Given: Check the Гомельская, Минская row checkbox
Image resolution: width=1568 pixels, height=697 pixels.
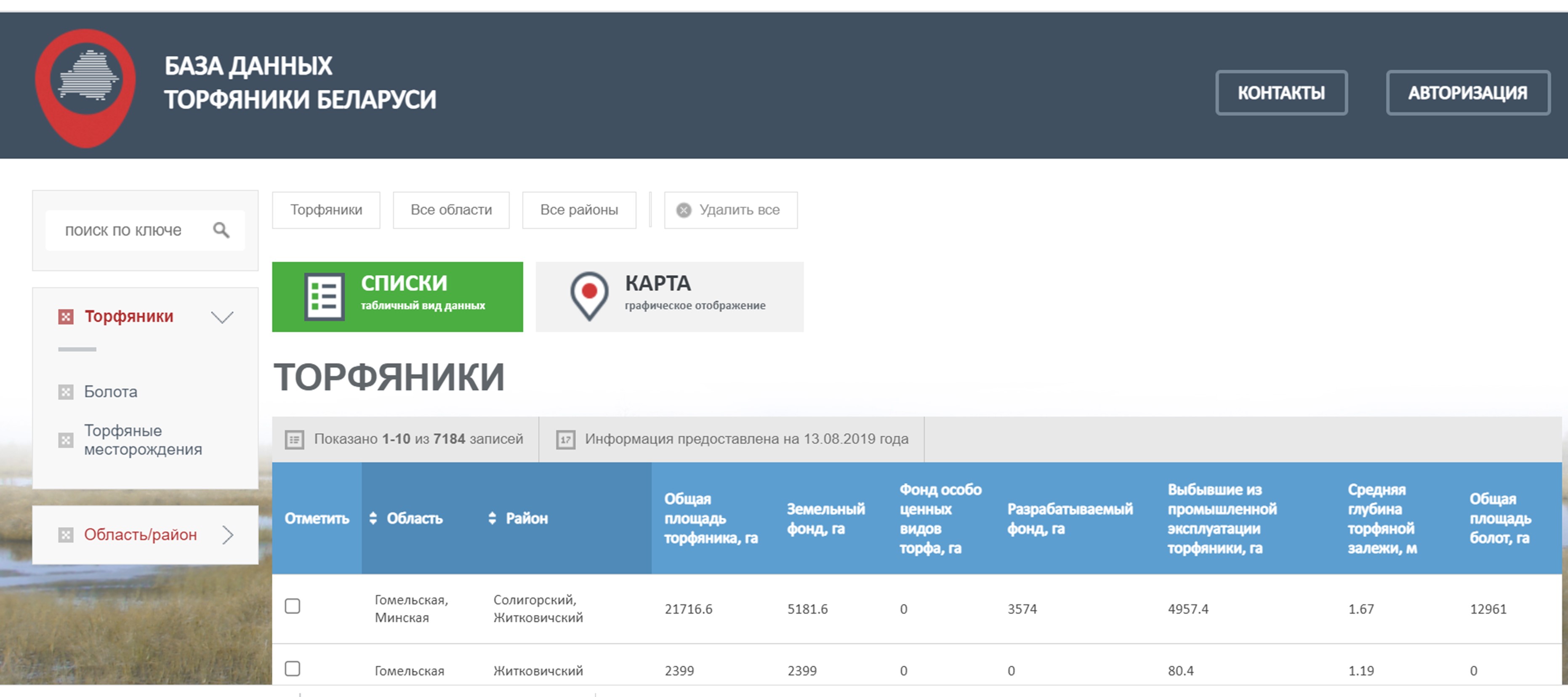Looking at the screenshot, I should click(293, 606).
